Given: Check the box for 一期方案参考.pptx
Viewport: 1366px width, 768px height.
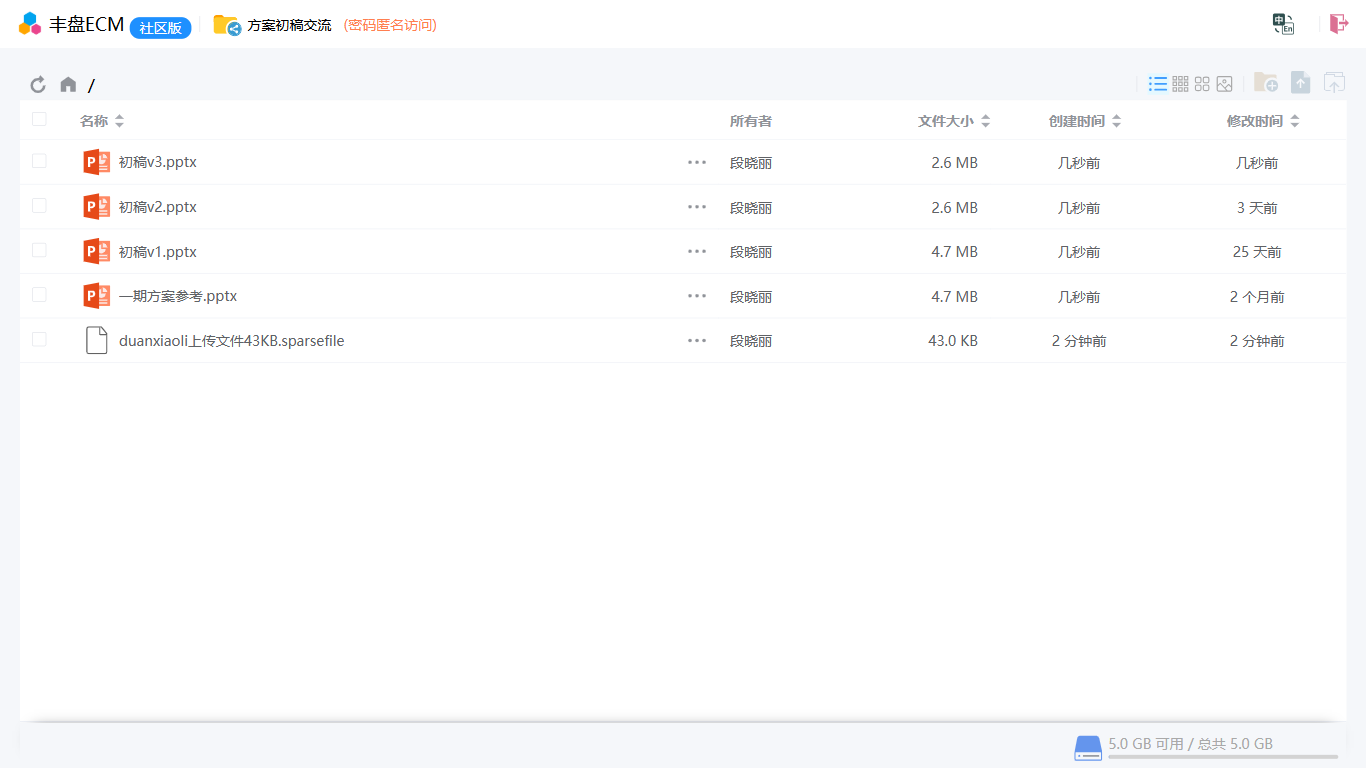Looking at the screenshot, I should pyautogui.click(x=39, y=294).
